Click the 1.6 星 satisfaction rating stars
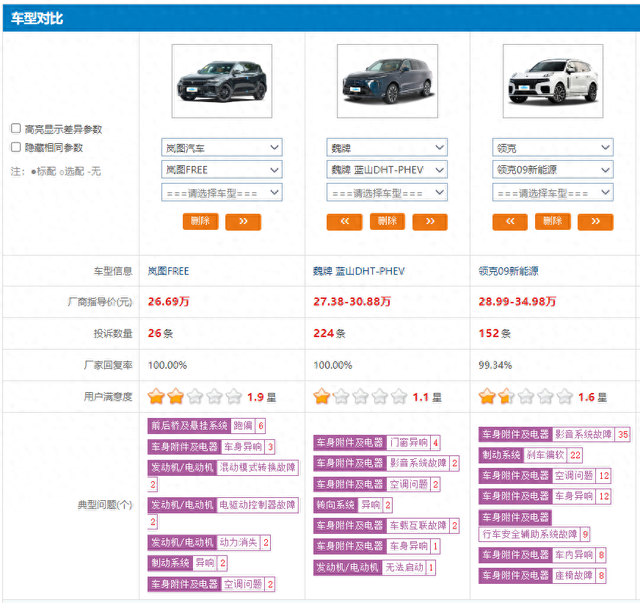640x603 pixels. pos(526,396)
